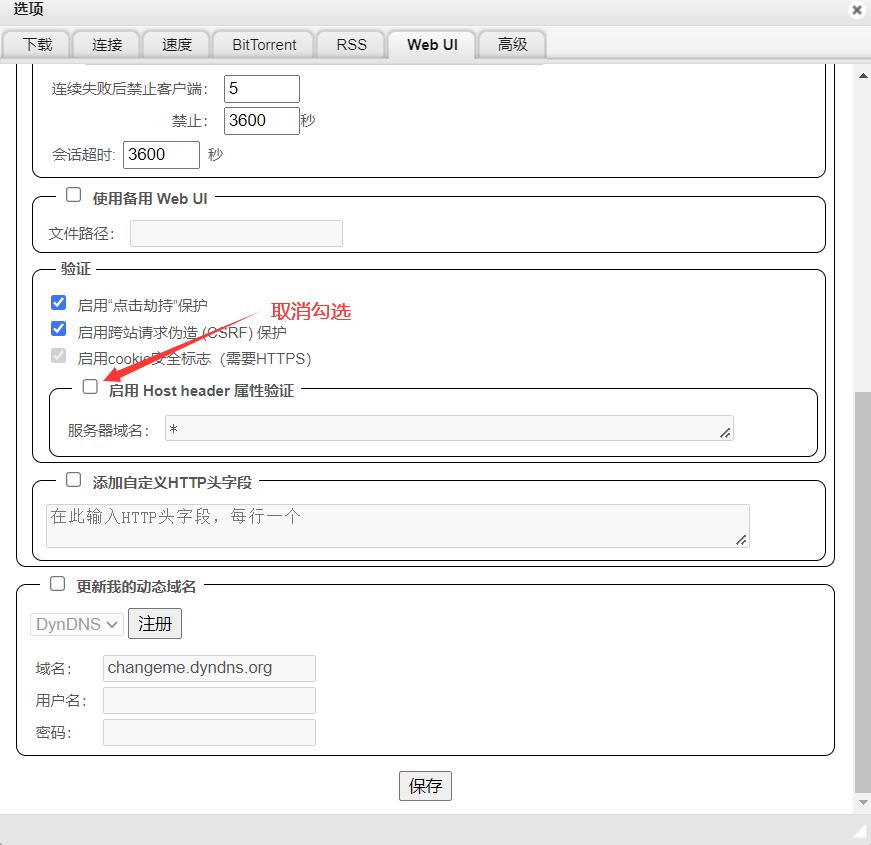
Task: Click the 注册 button
Action: coord(155,623)
